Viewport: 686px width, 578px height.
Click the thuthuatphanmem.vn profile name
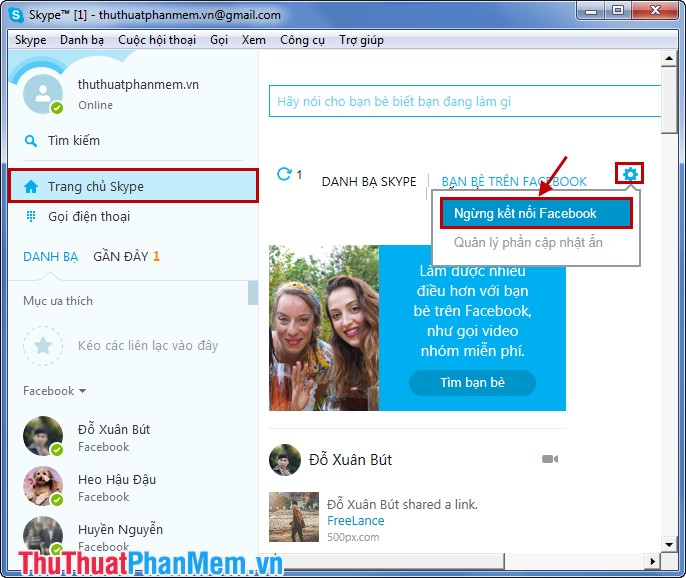tap(138, 84)
